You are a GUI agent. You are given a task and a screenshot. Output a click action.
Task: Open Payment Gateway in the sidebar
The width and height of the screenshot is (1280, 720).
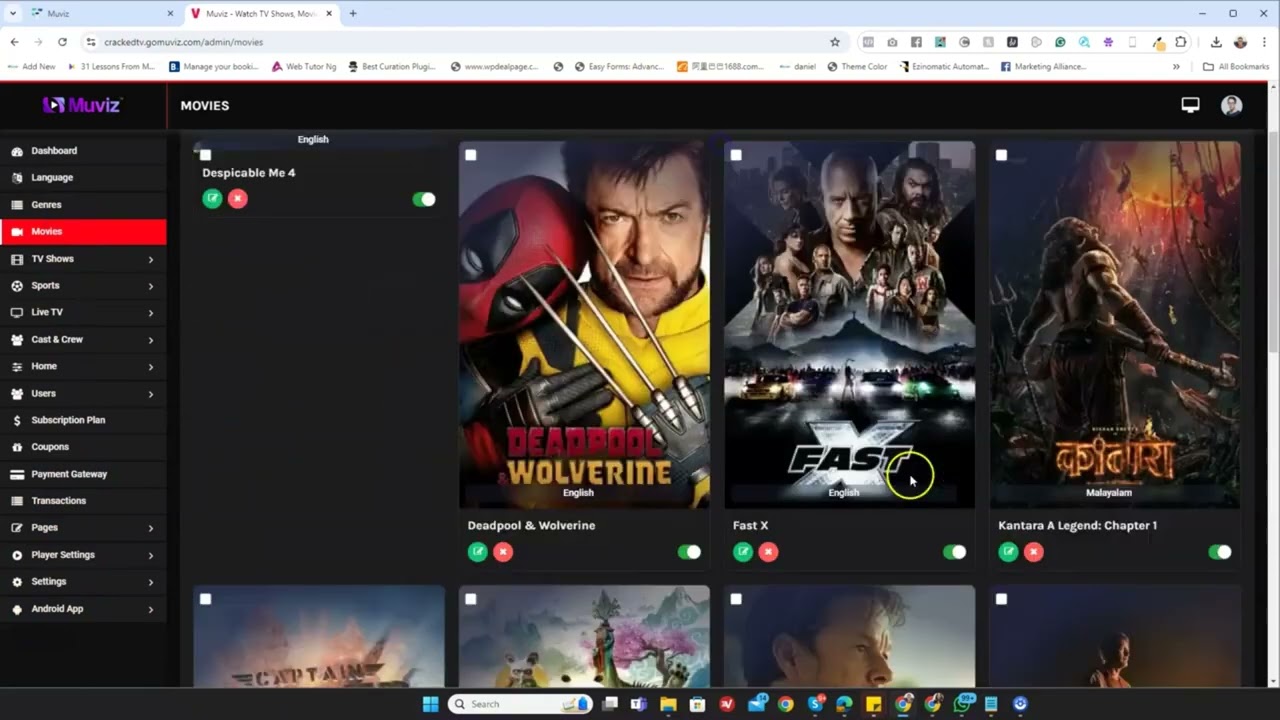tap(83, 474)
